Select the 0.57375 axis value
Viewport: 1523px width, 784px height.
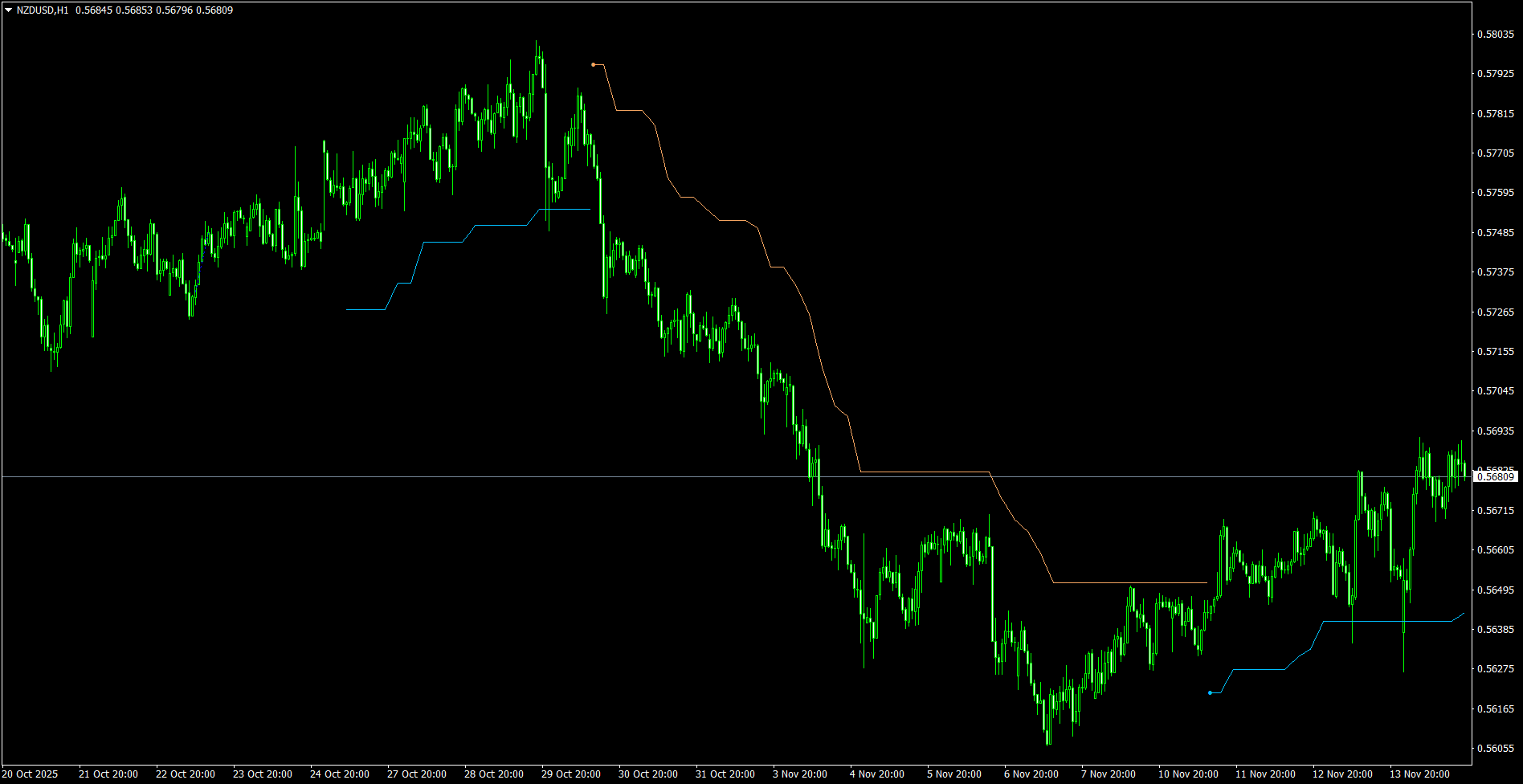(x=1496, y=272)
